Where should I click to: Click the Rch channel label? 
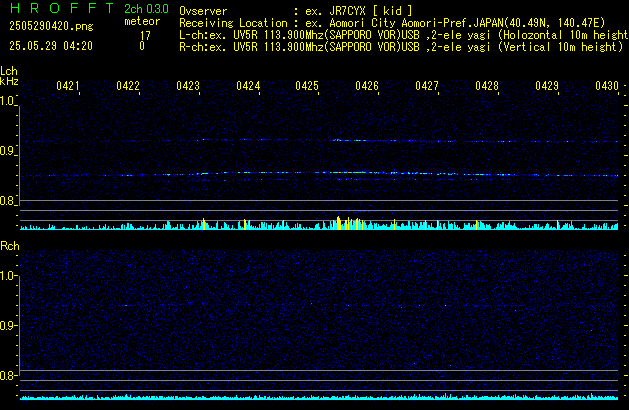pos(10,246)
